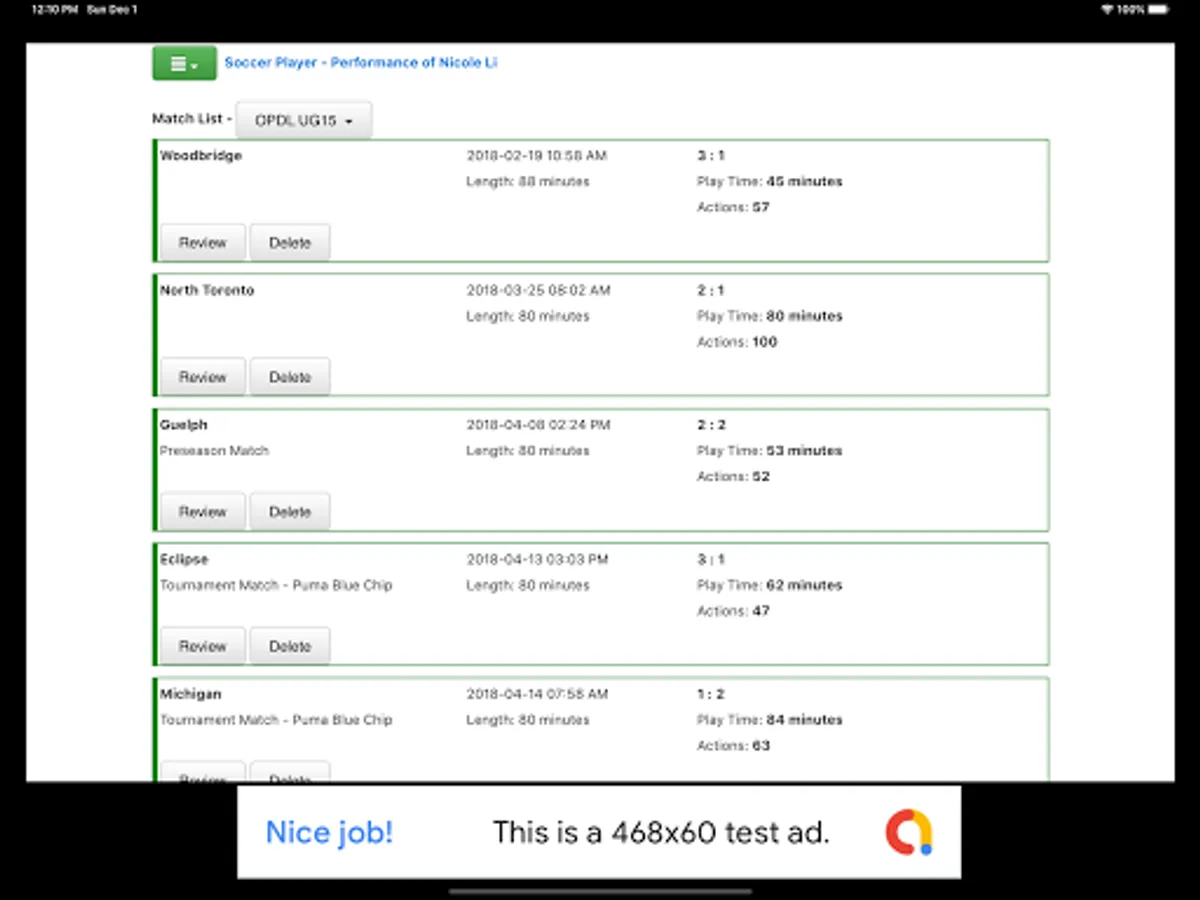The image size is (1200, 900).
Task: Delete the Eclipse tournament match
Action: click(x=289, y=645)
